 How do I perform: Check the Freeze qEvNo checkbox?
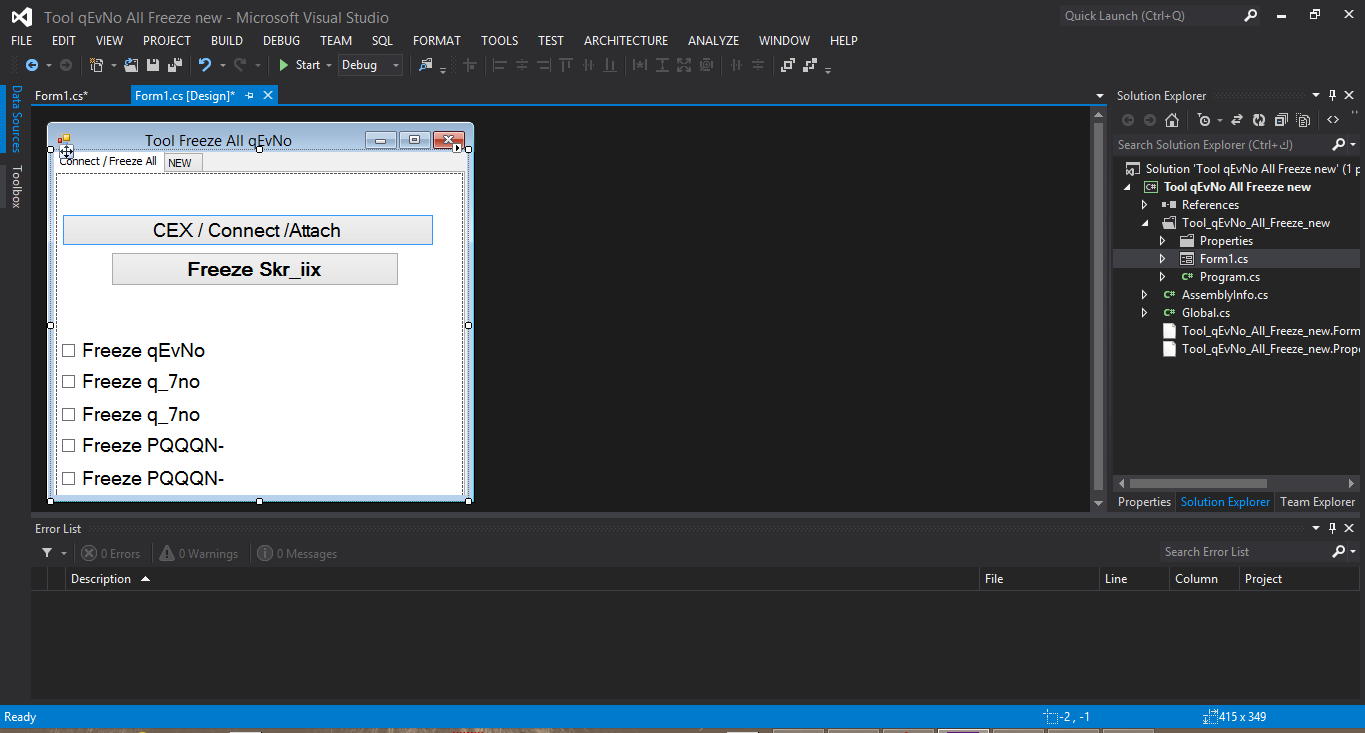coord(69,351)
